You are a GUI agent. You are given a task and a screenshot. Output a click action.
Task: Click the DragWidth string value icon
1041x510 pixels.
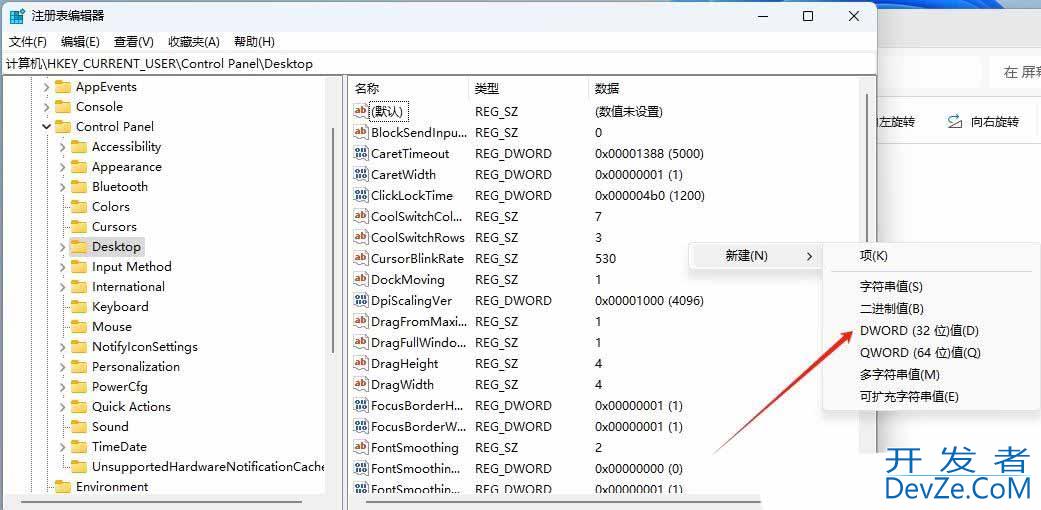point(360,384)
